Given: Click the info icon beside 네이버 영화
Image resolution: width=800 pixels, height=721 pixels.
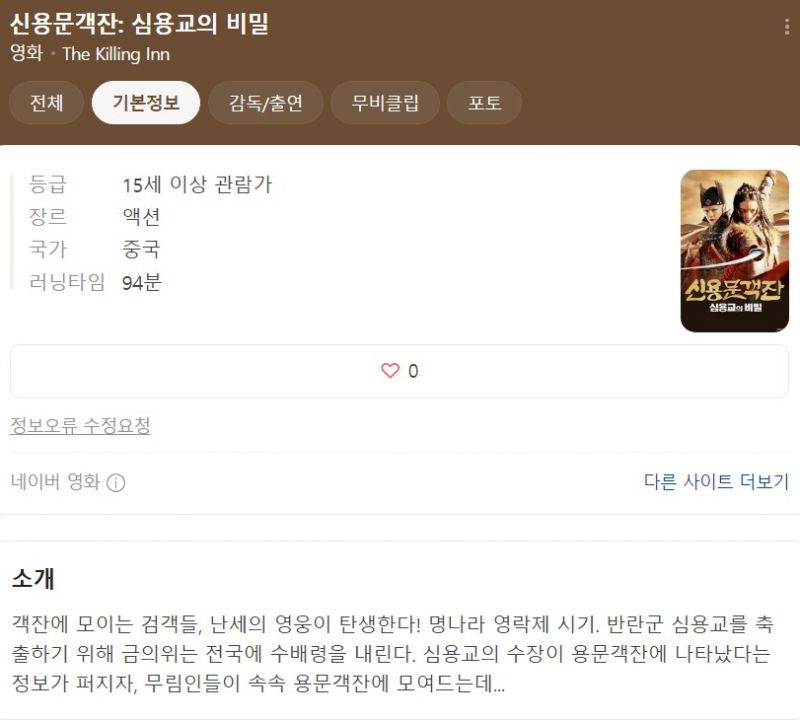Looking at the screenshot, I should click(x=116, y=482).
